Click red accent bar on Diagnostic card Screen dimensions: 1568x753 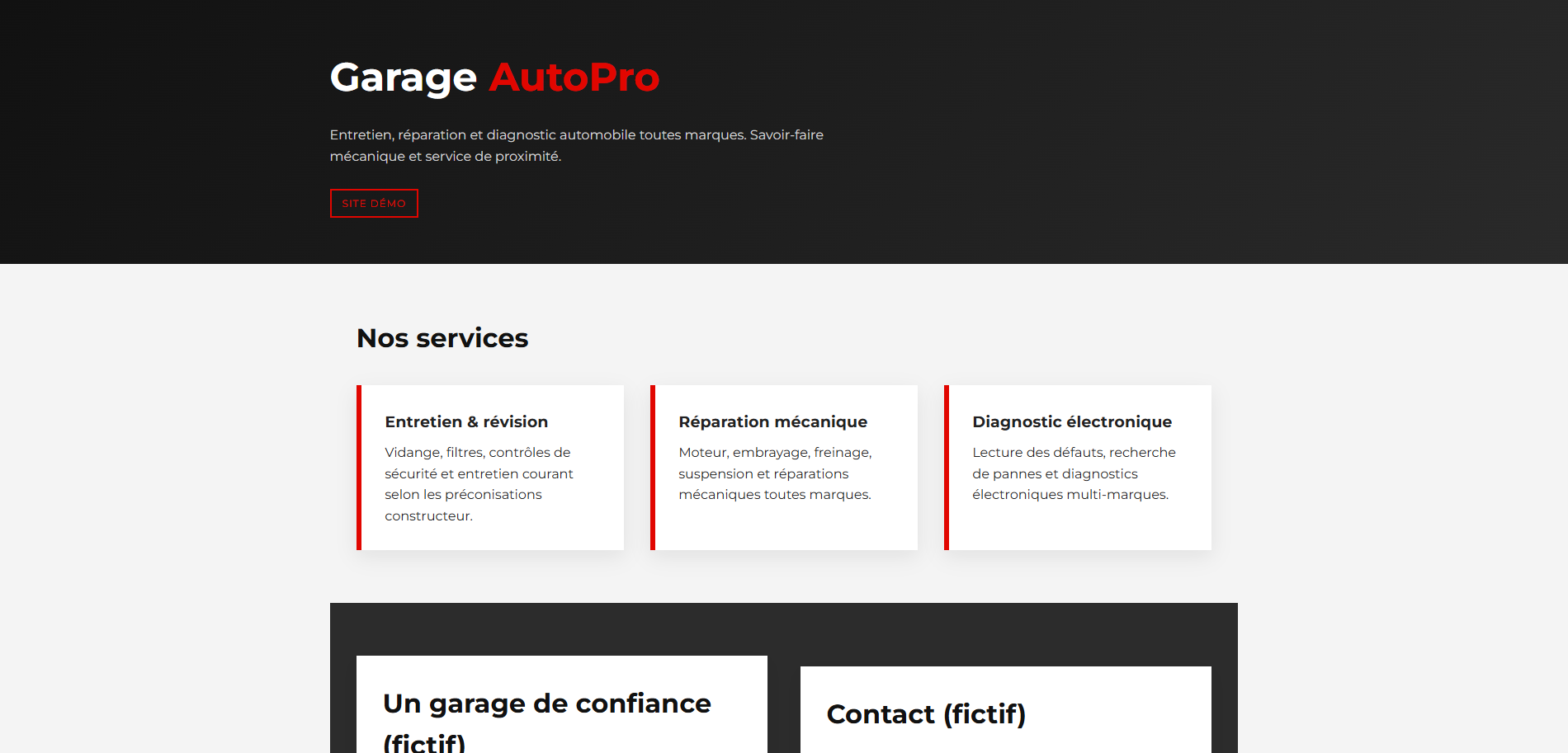coord(947,468)
